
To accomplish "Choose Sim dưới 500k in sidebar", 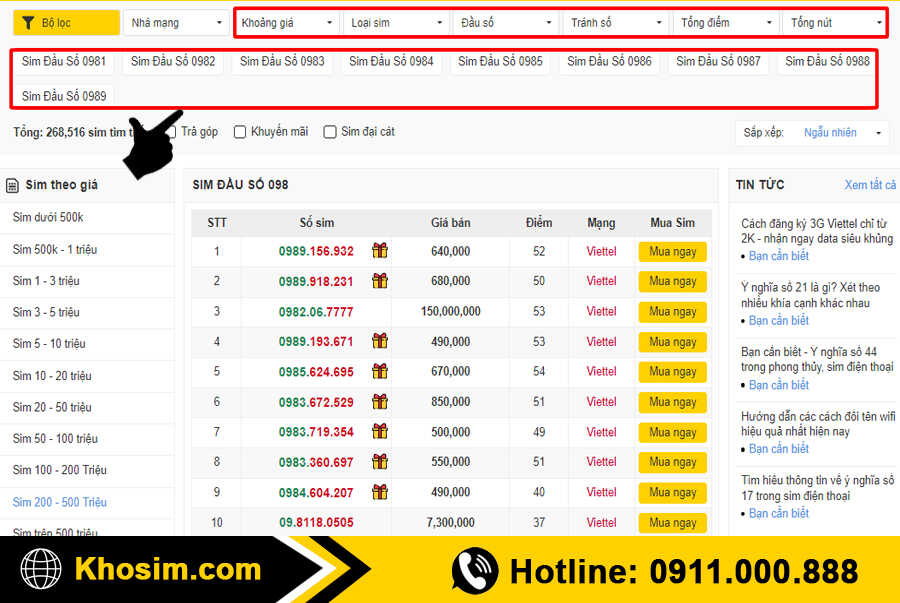I will 48,217.
